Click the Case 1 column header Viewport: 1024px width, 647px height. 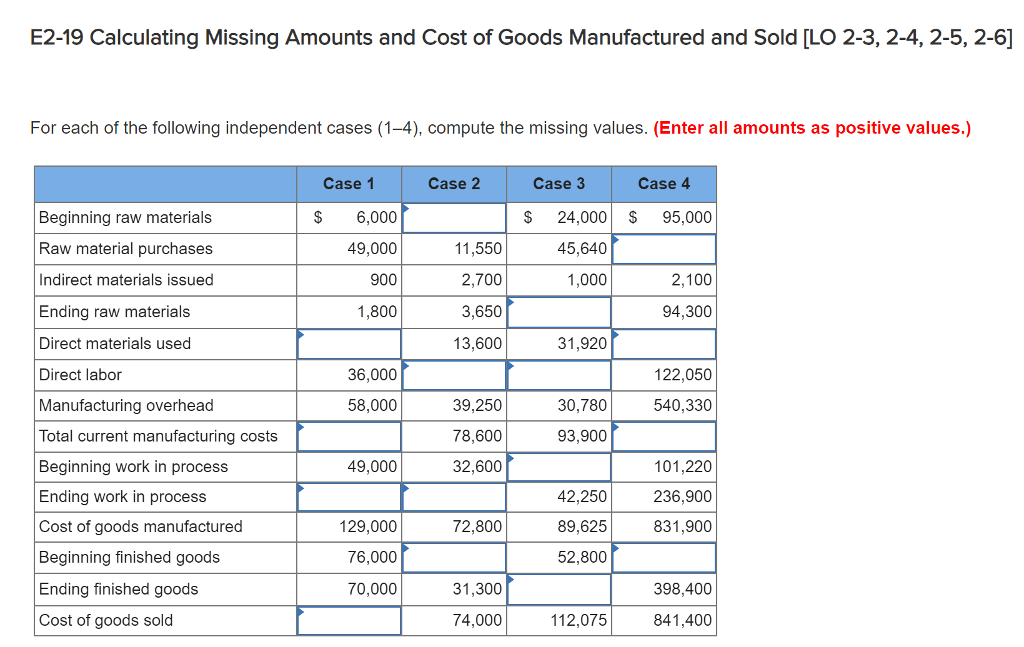click(x=348, y=184)
